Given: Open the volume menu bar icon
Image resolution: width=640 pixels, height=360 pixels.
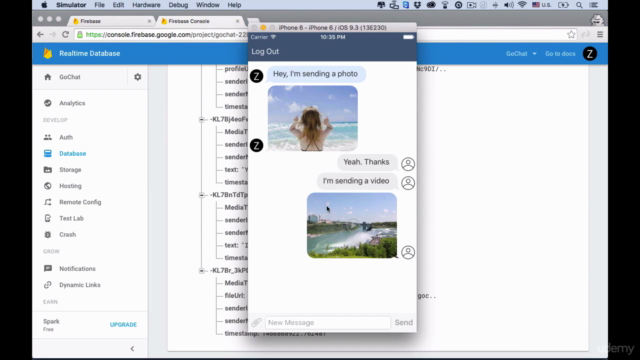Looking at the screenshot, I should (509, 5).
